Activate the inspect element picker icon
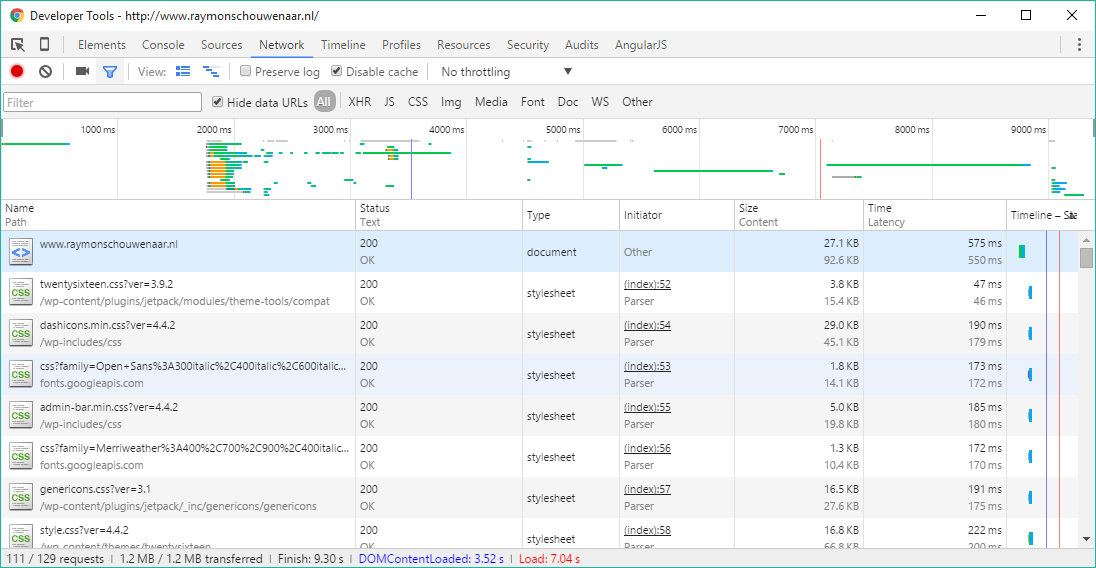The image size is (1096, 568). (x=17, y=45)
